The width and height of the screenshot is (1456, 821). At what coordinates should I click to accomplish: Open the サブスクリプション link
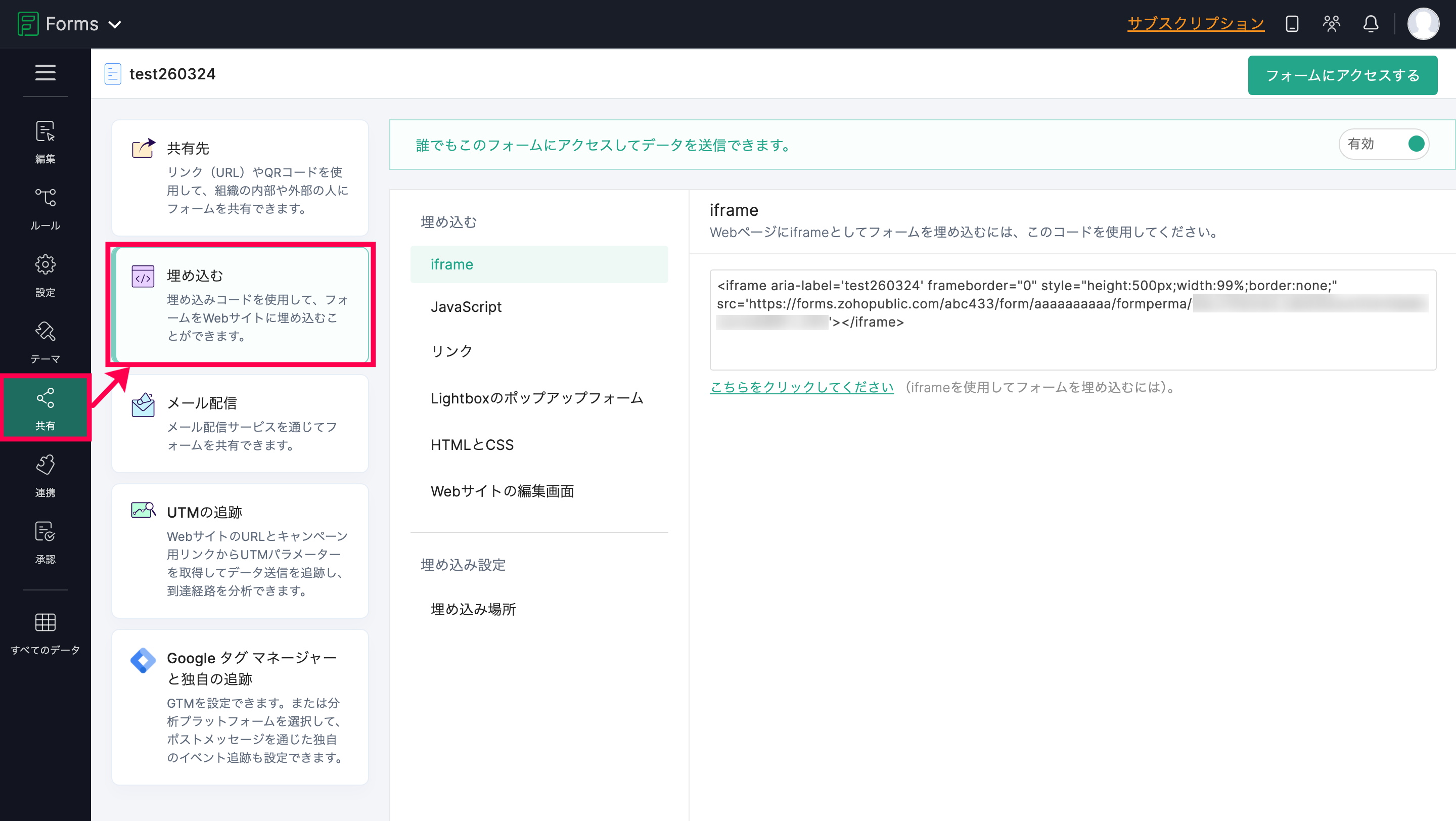1196,23
